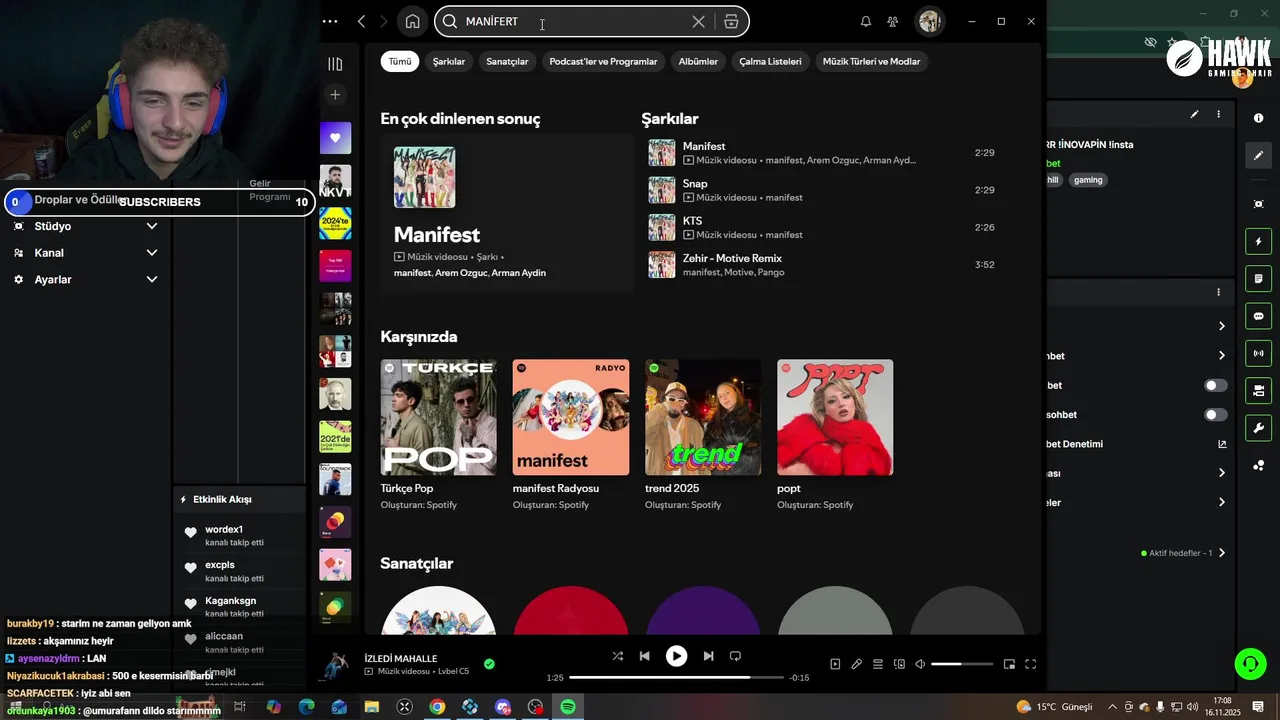Click Kaganksgn in Etkinlik Akışı
The image size is (1280, 720).
click(231, 601)
